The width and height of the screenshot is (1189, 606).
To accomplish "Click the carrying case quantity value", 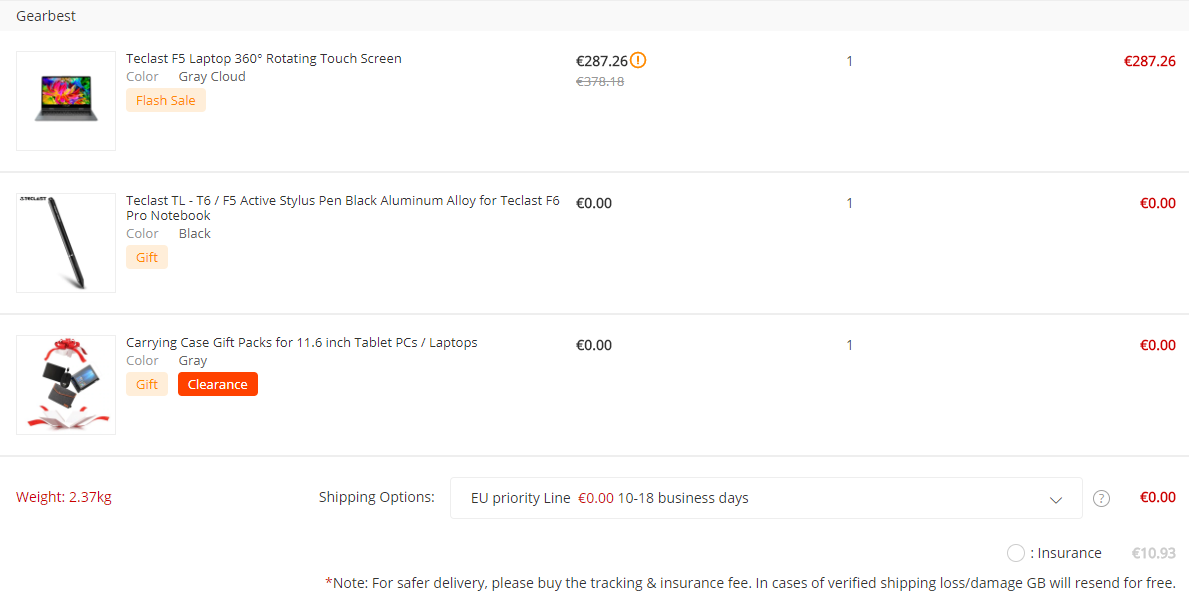I will pyautogui.click(x=849, y=345).
